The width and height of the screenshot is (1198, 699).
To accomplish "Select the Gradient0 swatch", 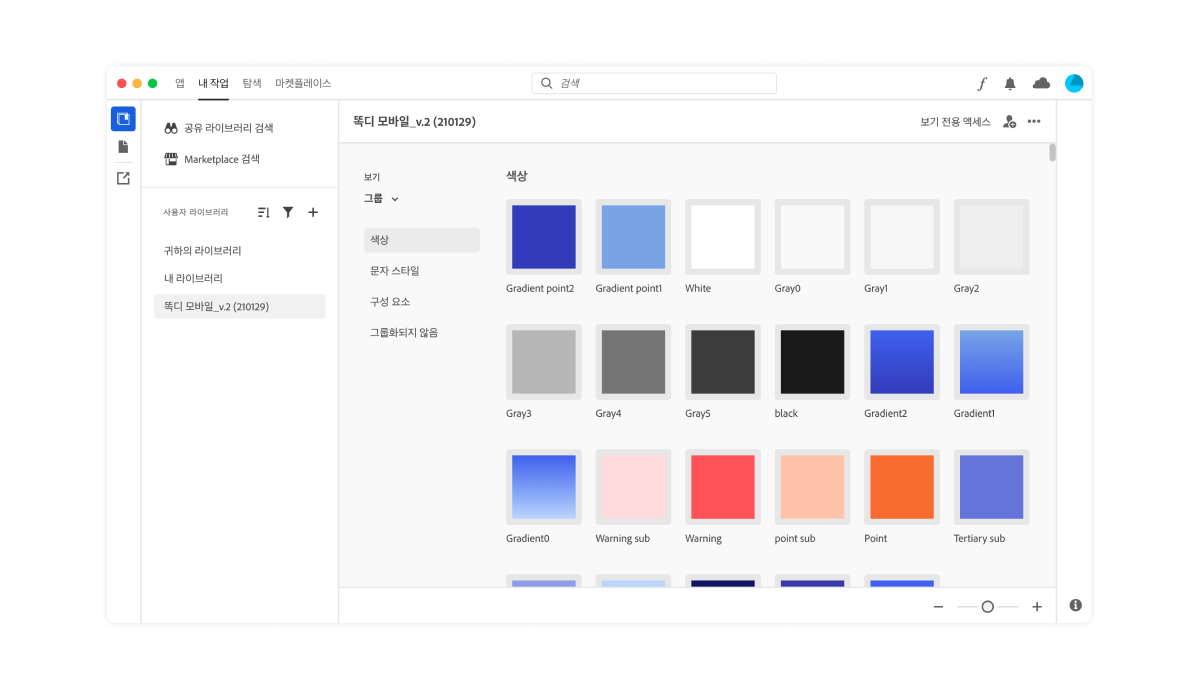I will pyautogui.click(x=543, y=487).
